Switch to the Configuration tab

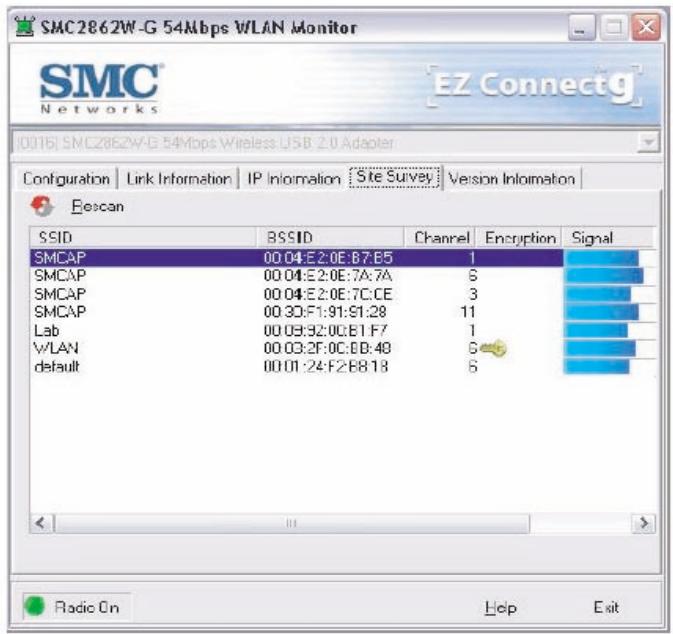pyautogui.click(x=67, y=179)
